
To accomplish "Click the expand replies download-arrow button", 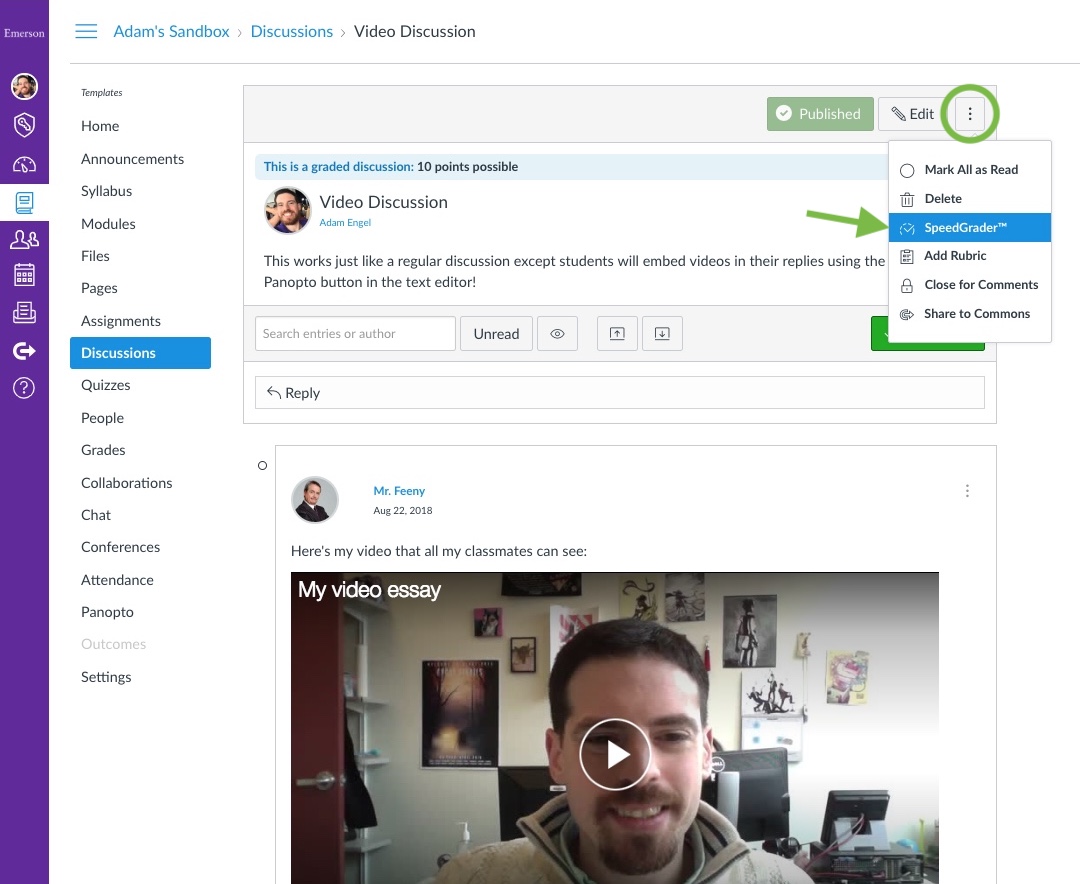I will [x=662, y=333].
